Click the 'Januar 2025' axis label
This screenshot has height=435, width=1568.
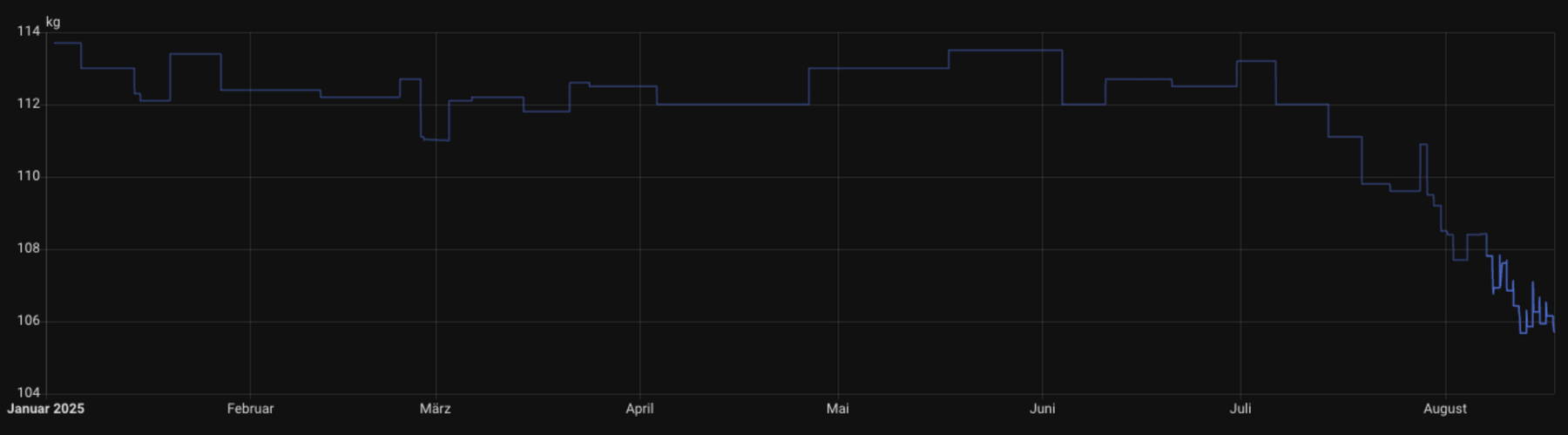pyautogui.click(x=45, y=408)
